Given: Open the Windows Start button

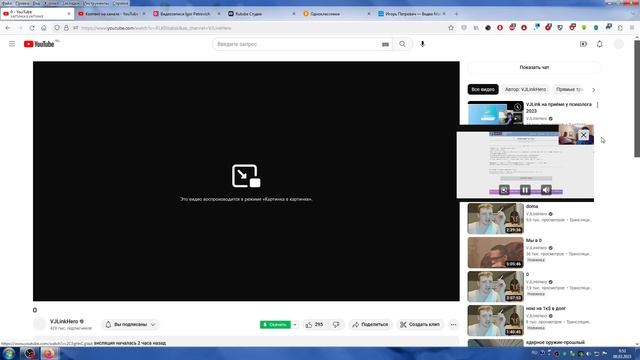Looking at the screenshot, I should pyautogui.click(x=9, y=353).
